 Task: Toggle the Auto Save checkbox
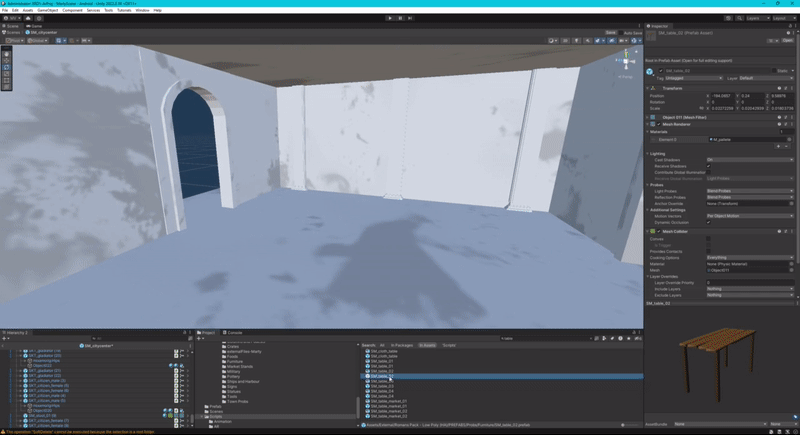(x=621, y=32)
